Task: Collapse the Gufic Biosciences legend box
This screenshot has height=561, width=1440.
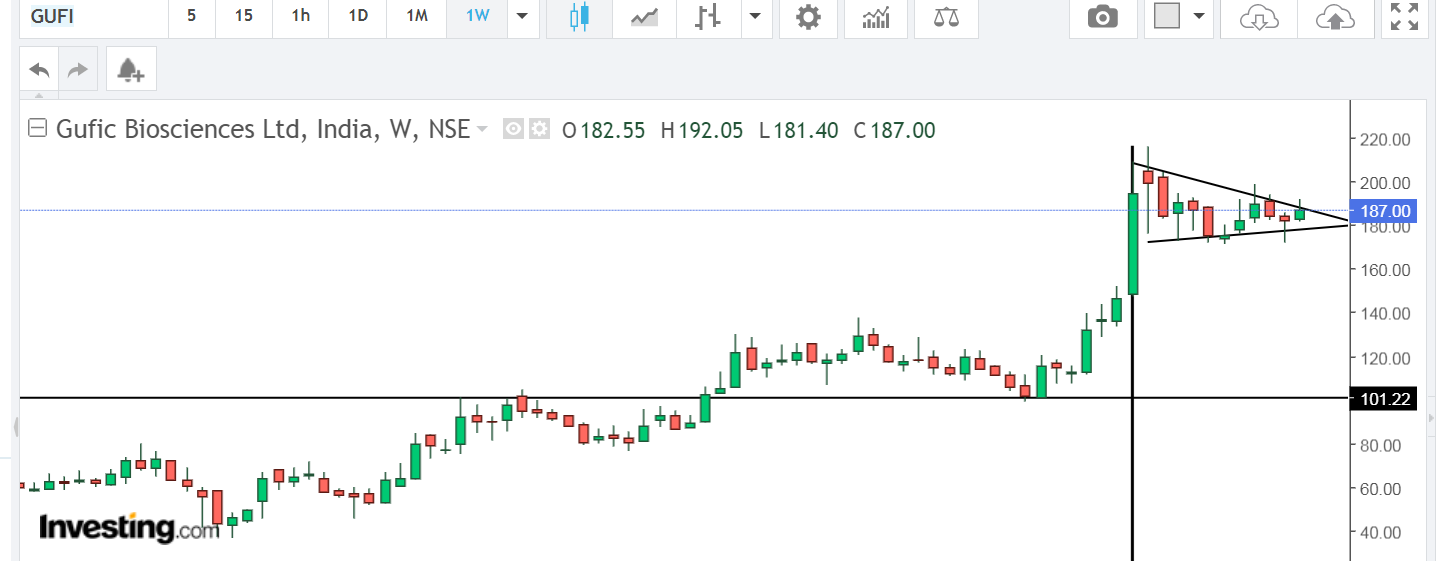Action: [38, 129]
